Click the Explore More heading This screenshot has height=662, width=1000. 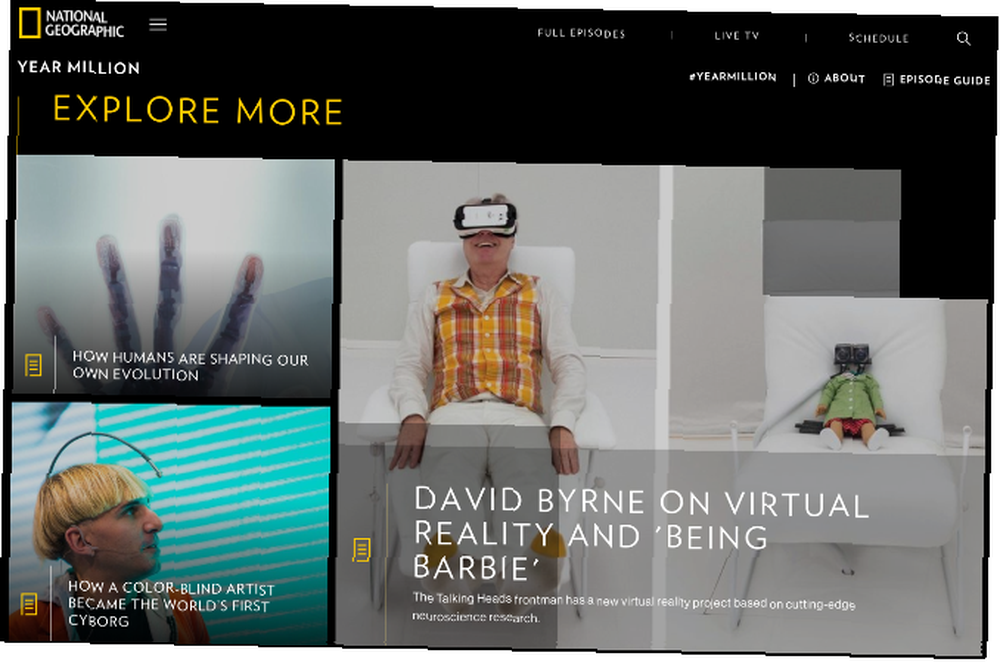pos(198,110)
